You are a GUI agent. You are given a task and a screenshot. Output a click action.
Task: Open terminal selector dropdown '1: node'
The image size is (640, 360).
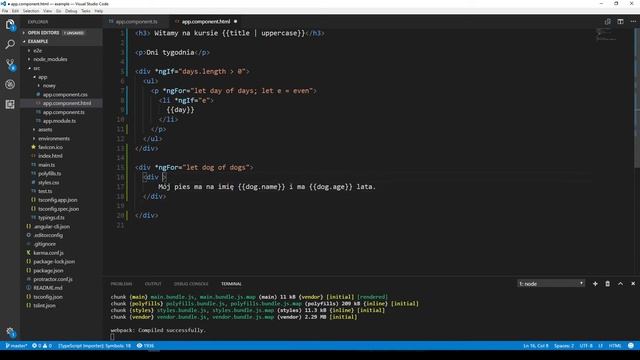551,284
